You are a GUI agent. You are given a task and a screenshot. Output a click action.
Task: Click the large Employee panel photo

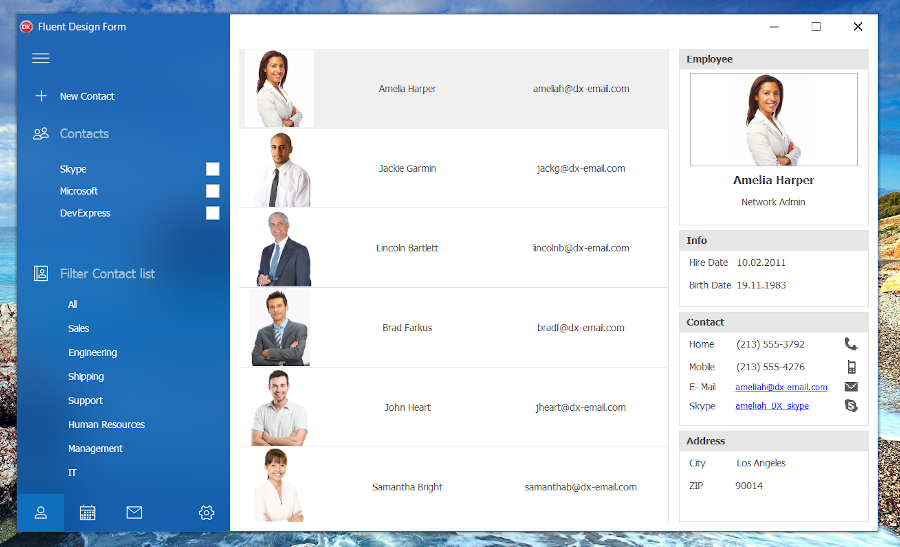tap(774, 119)
